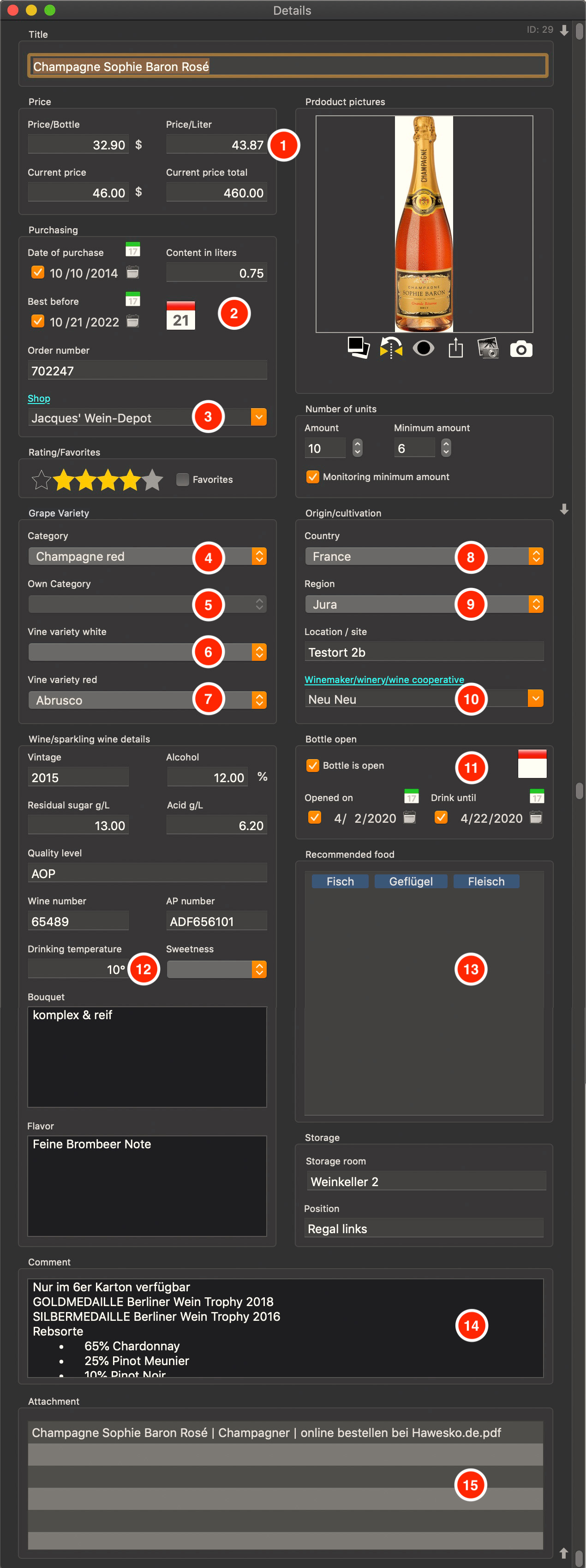The height and width of the screenshot is (1568, 586).
Task: Click the Storage room field Weinkeller 2
Action: pos(426,1182)
